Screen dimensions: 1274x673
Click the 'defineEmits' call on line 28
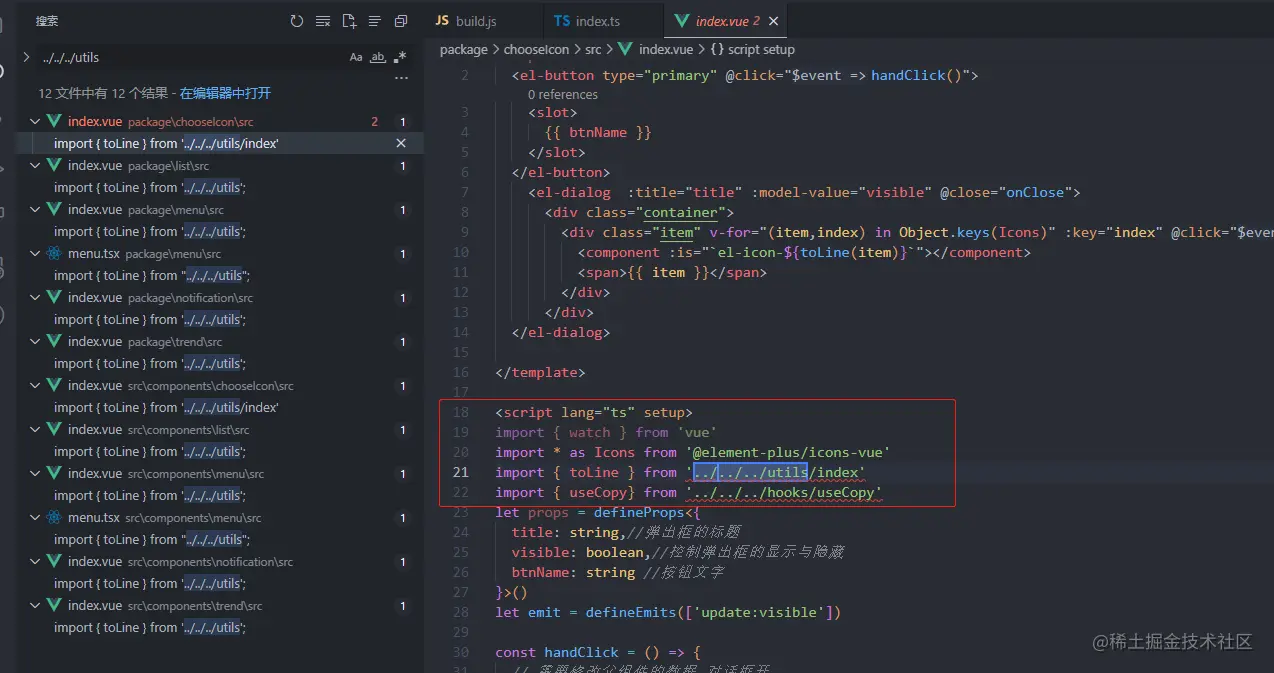click(x=631, y=612)
